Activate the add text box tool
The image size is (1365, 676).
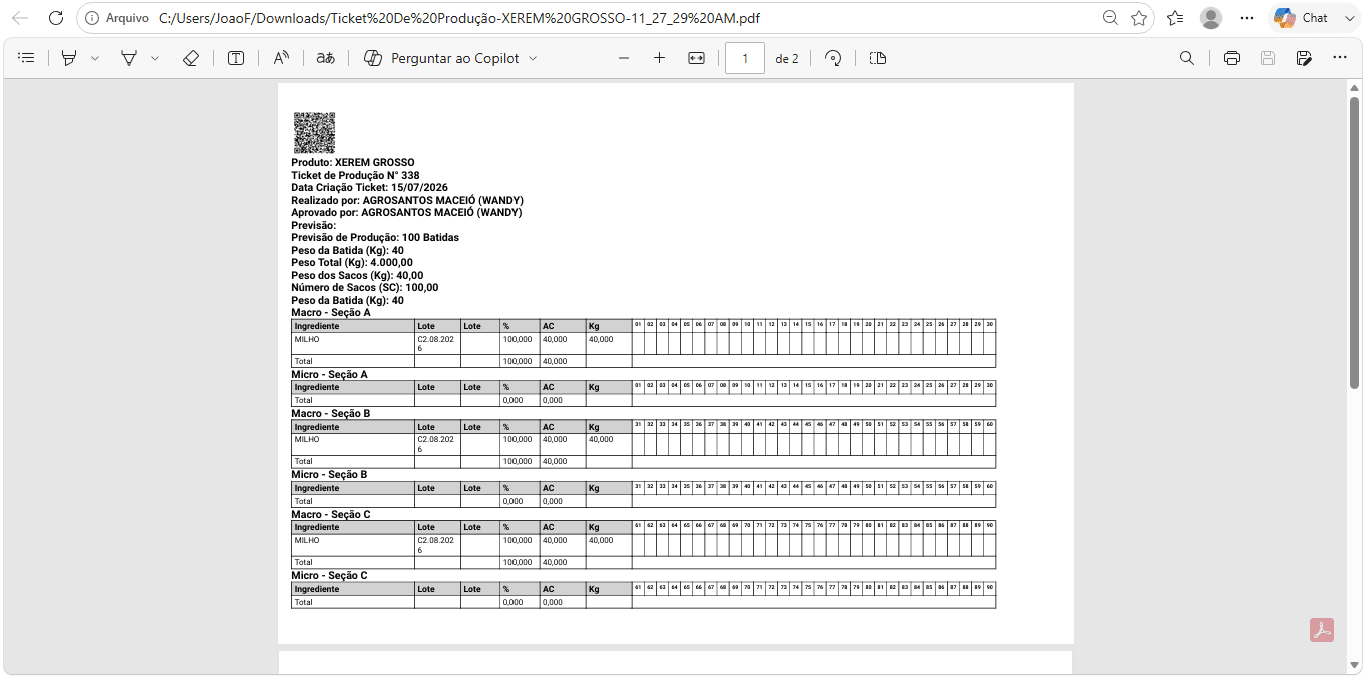click(236, 58)
